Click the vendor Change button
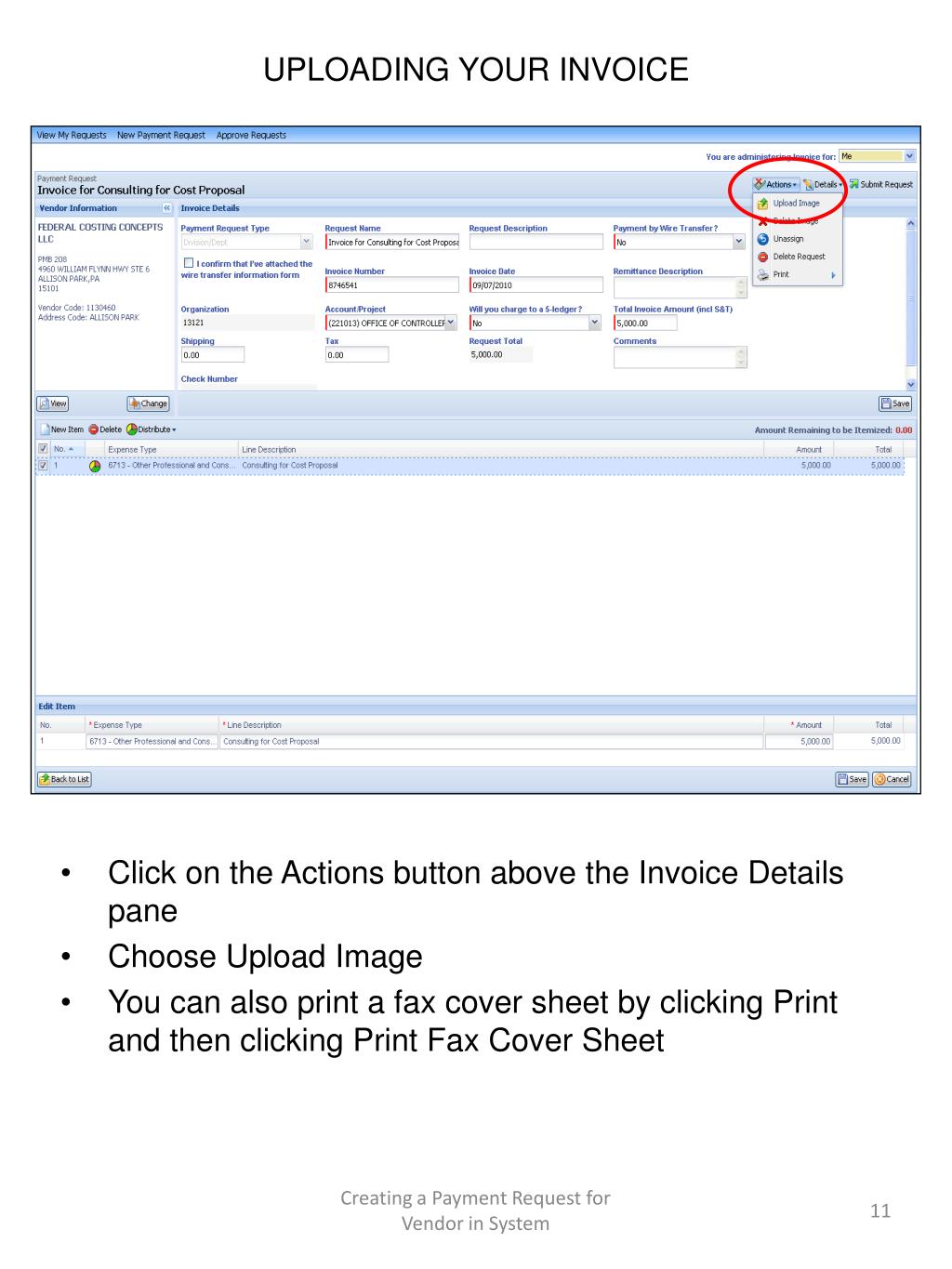 coord(148,403)
